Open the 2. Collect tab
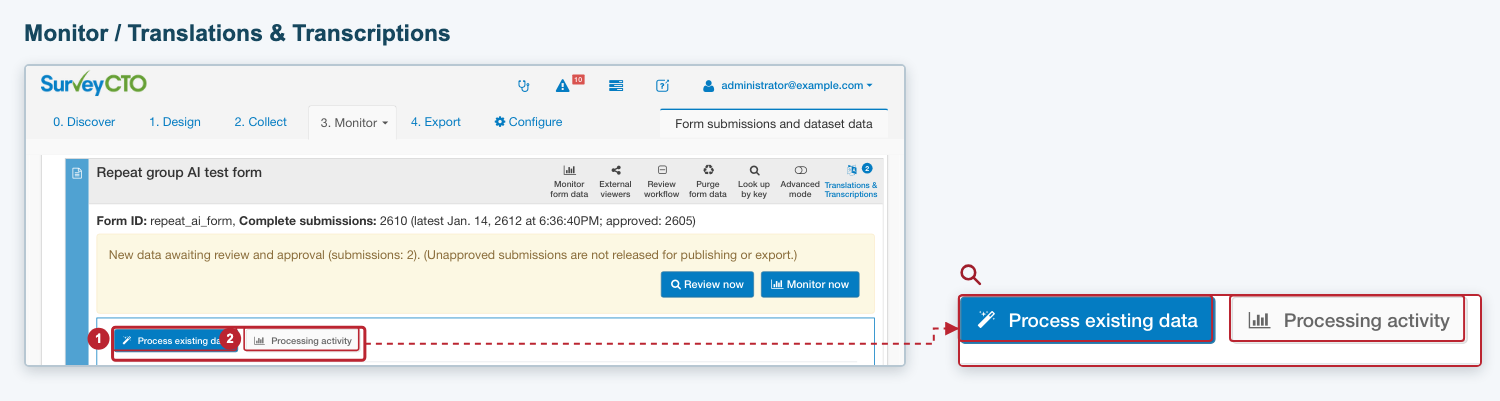This screenshot has height=401, width=1500. (261, 122)
